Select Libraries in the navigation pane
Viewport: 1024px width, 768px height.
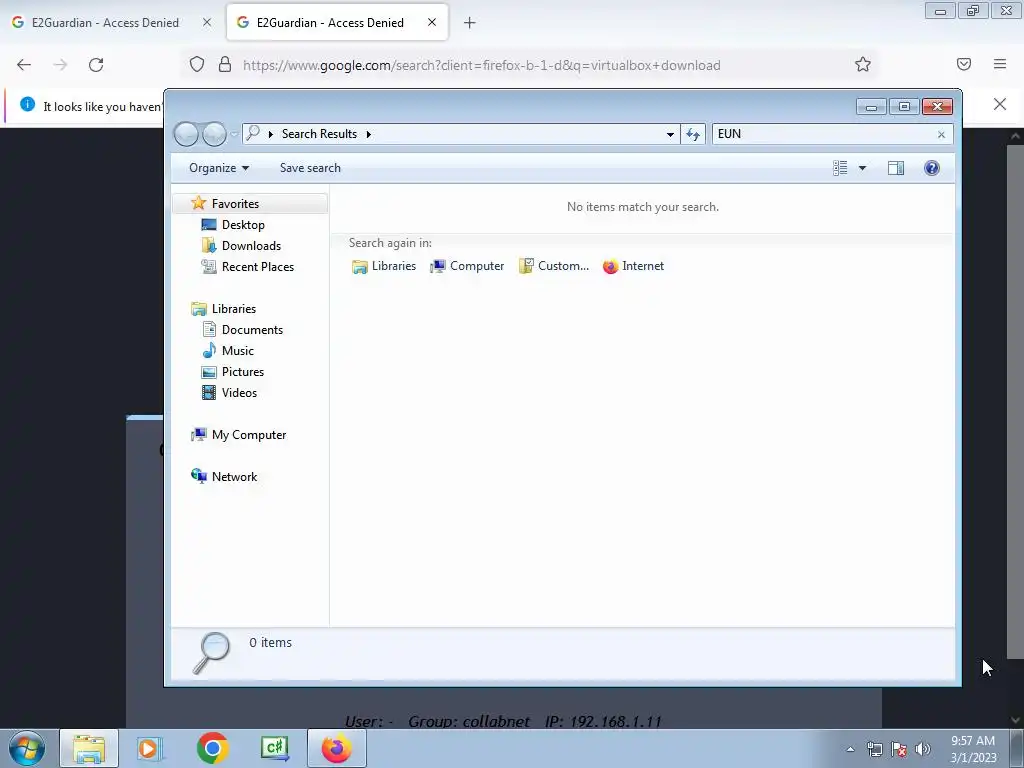tap(234, 309)
